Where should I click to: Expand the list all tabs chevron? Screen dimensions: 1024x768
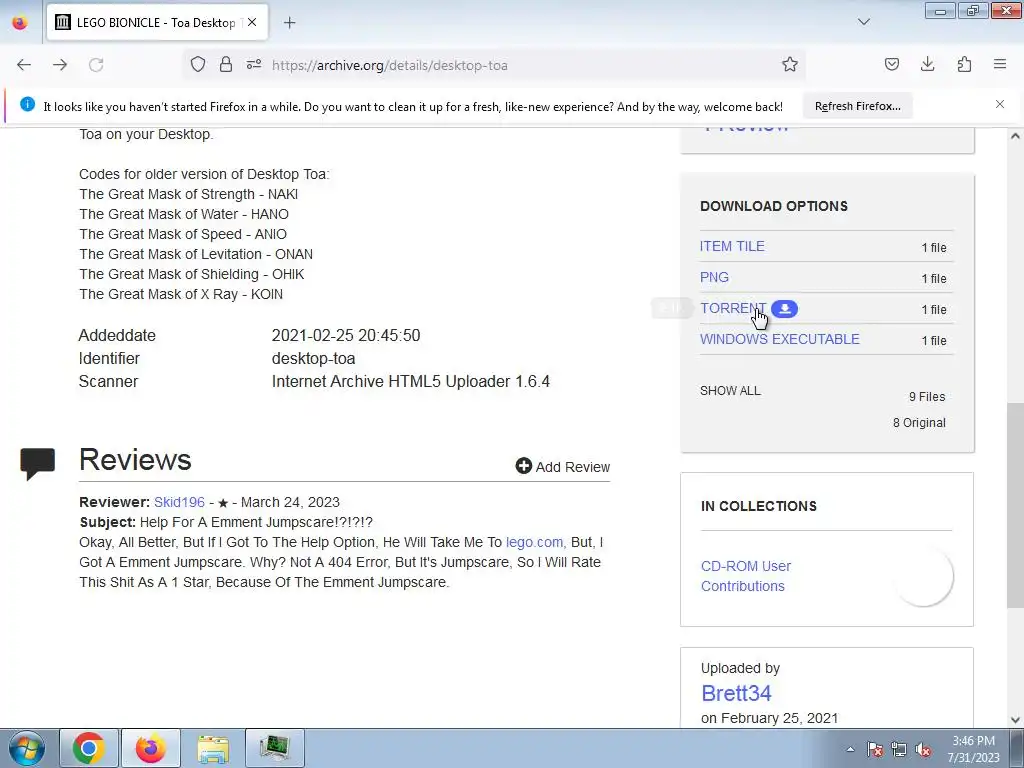[864, 22]
